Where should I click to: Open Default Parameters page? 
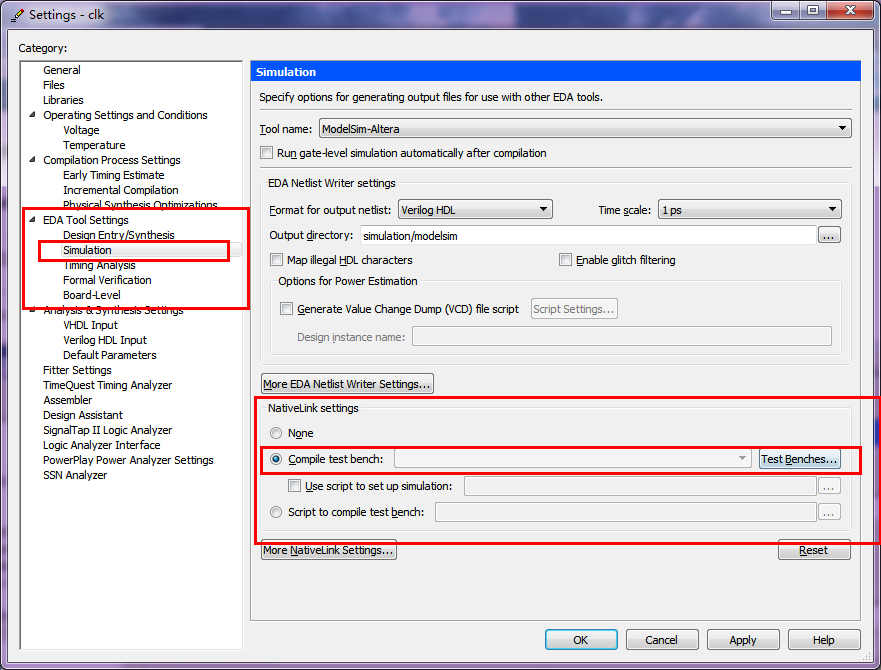pos(110,355)
